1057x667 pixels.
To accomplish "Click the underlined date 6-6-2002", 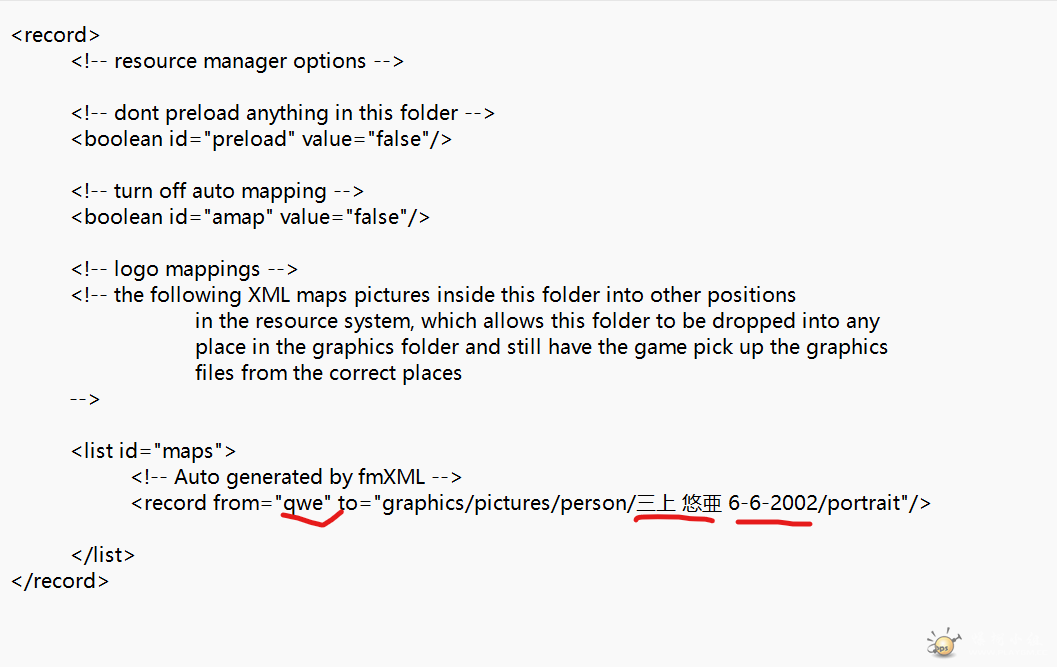I will pyautogui.click(x=773, y=503).
